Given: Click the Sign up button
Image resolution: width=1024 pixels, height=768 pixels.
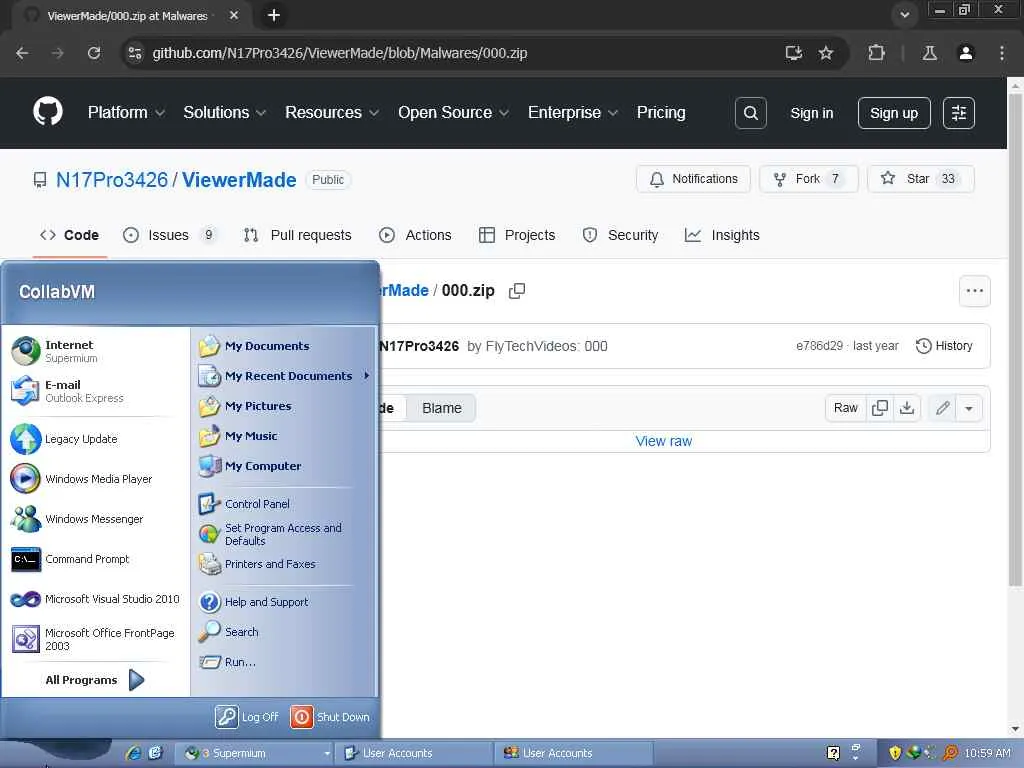Looking at the screenshot, I should [x=893, y=113].
